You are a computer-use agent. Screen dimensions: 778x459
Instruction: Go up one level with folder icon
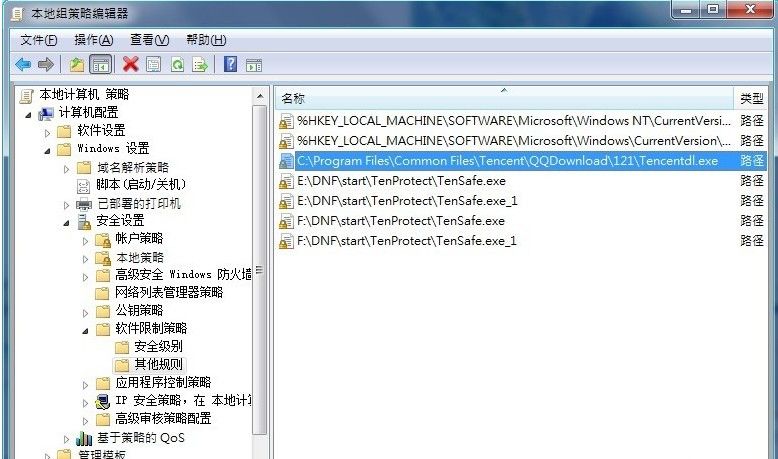[76, 65]
